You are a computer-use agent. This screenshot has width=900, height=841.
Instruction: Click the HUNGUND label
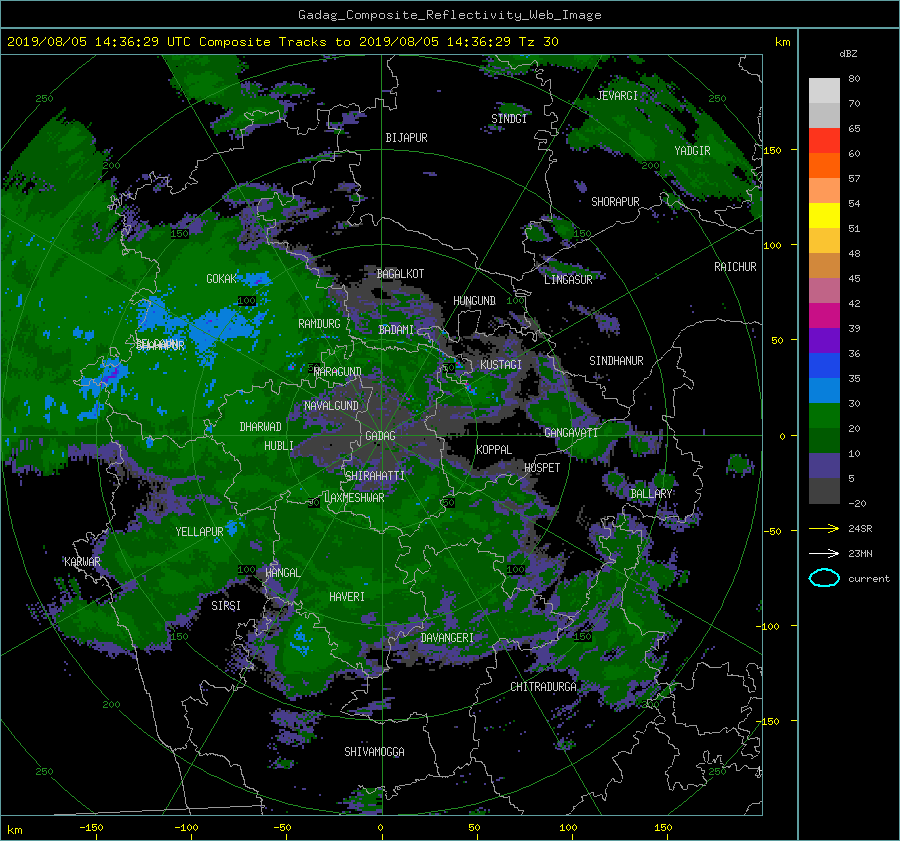[x=474, y=301]
